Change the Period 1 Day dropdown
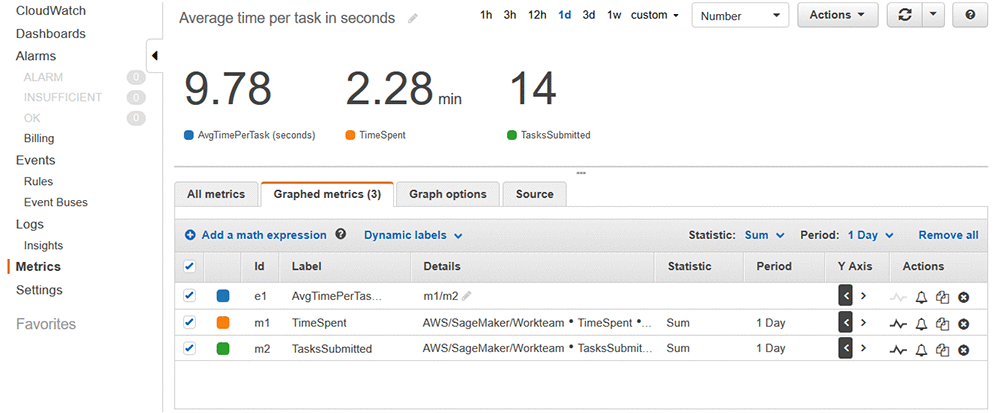The image size is (1000, 413). (871, 235)
